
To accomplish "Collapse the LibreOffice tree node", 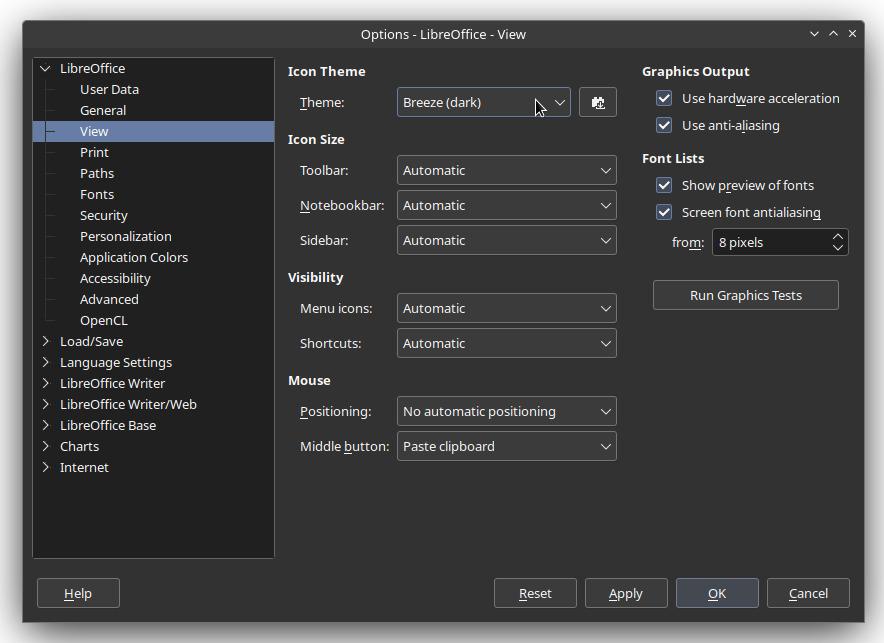I will (x=46, y=68).
